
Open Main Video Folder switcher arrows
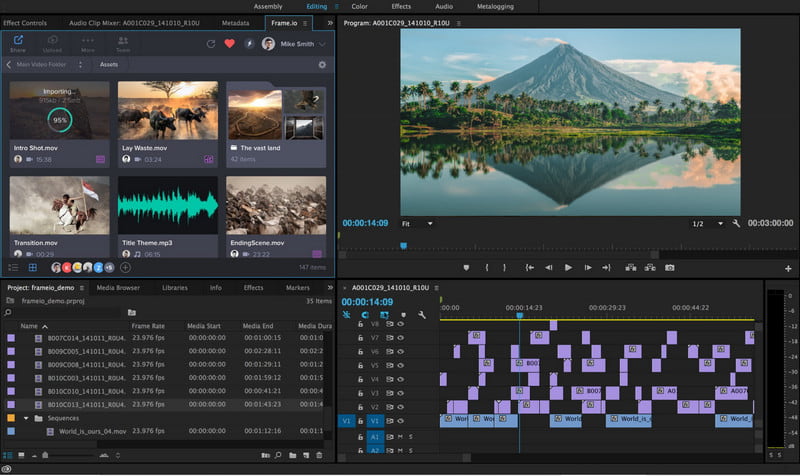point(80,65)
